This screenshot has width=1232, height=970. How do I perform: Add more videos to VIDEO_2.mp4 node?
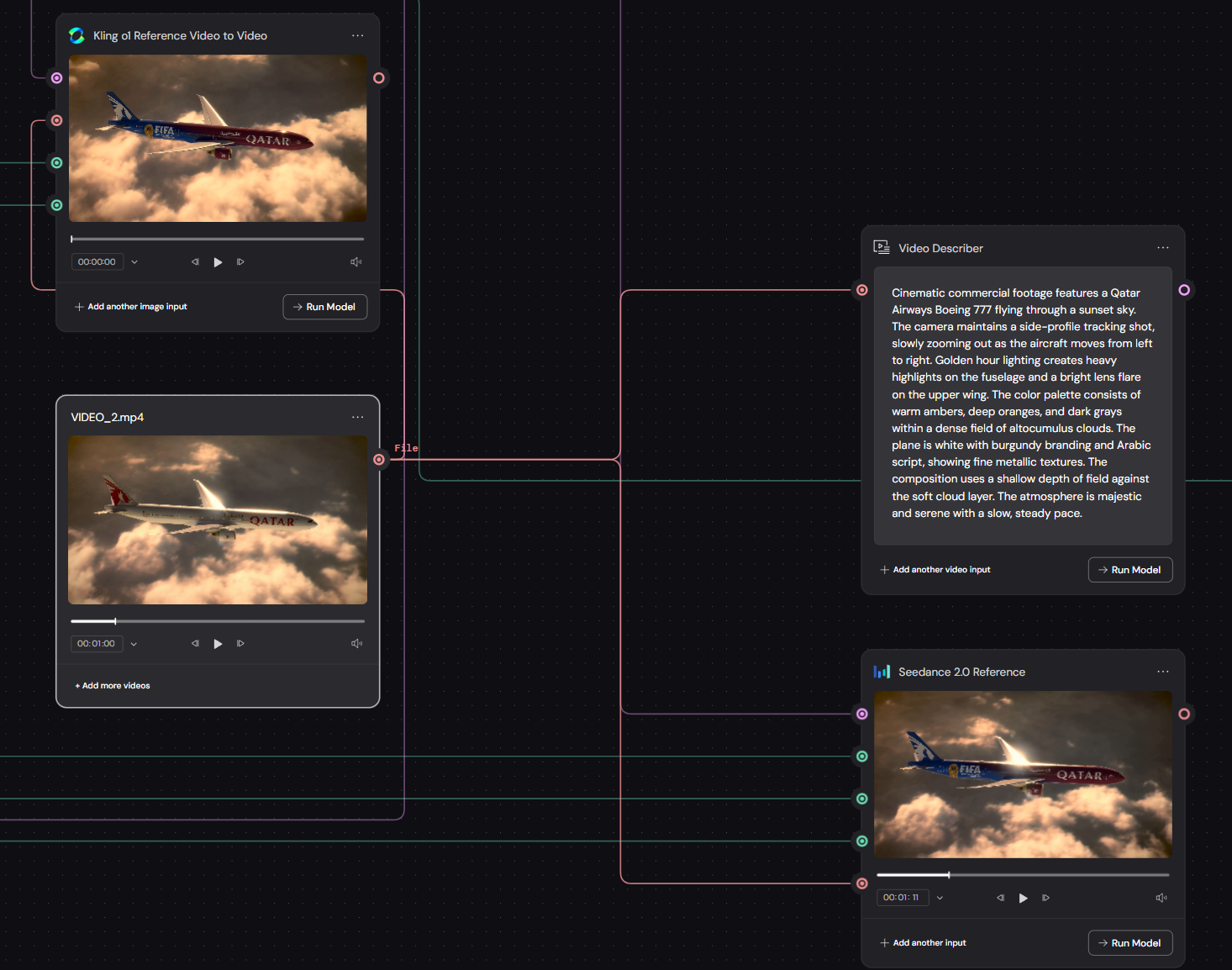(x=113, y=686)
